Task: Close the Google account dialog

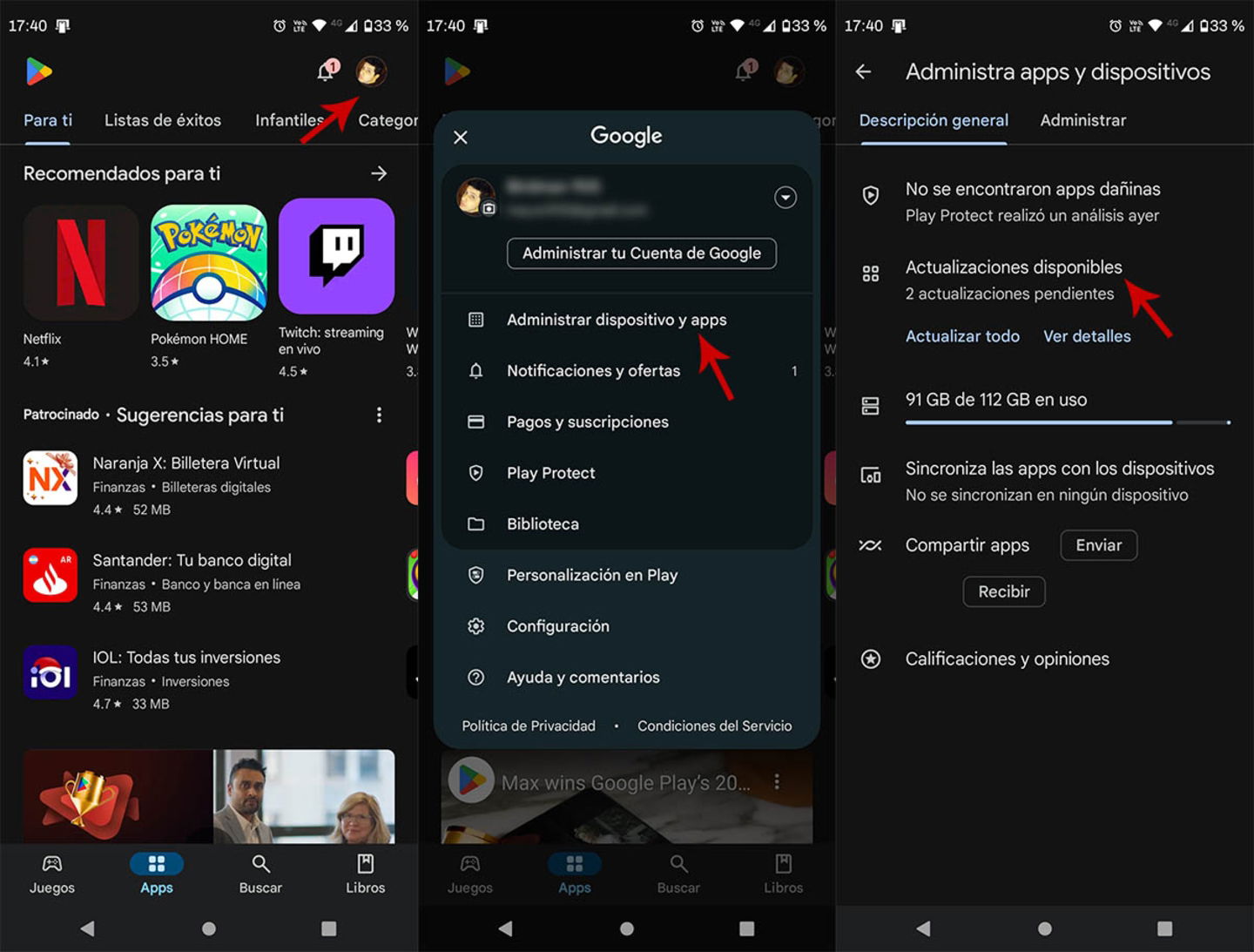Action: (x=461, y=137)
